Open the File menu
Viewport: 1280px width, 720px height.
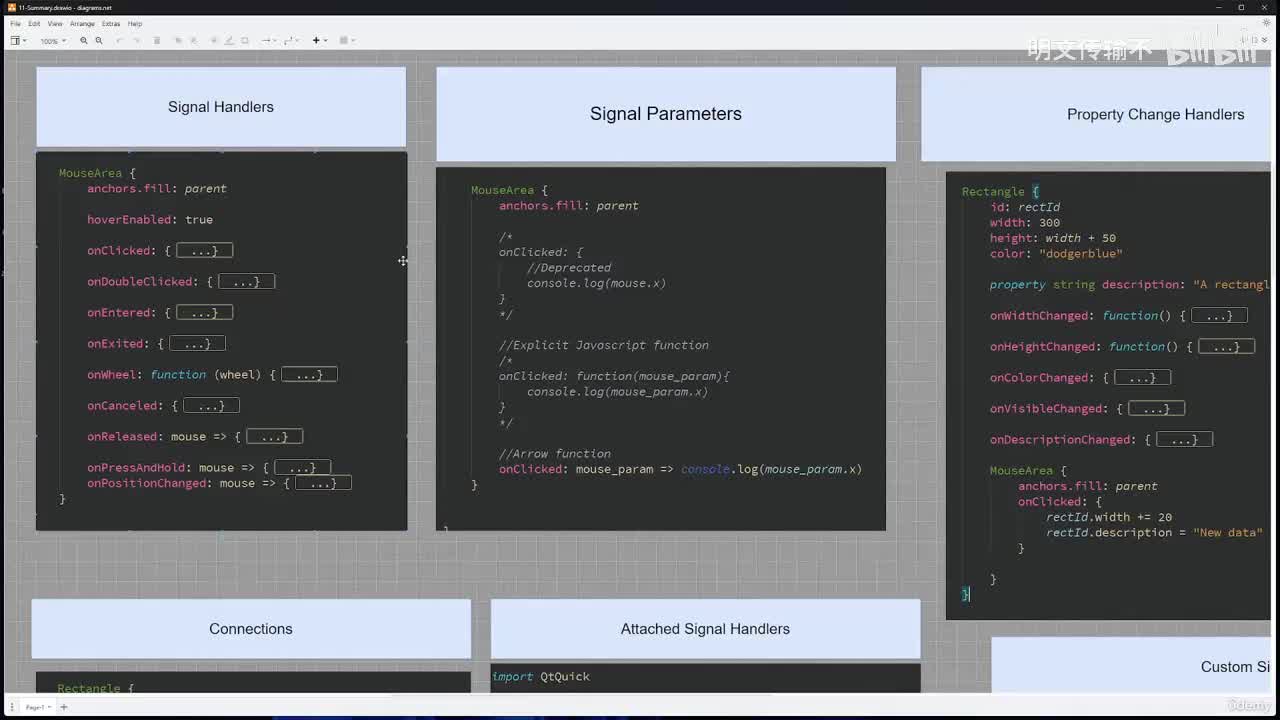point(15,23)
